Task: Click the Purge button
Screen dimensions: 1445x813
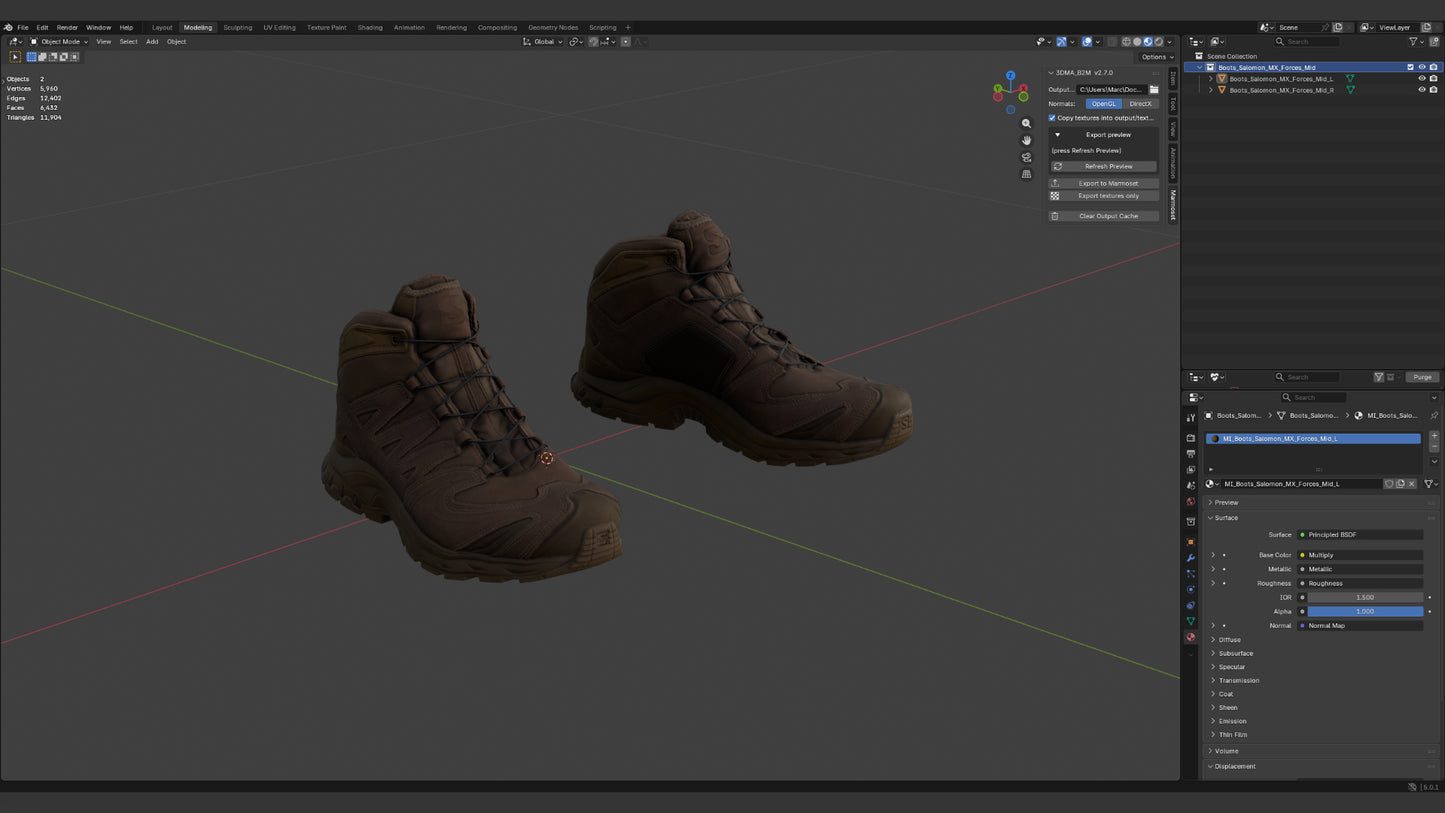Action: [x=1422, y=377]
